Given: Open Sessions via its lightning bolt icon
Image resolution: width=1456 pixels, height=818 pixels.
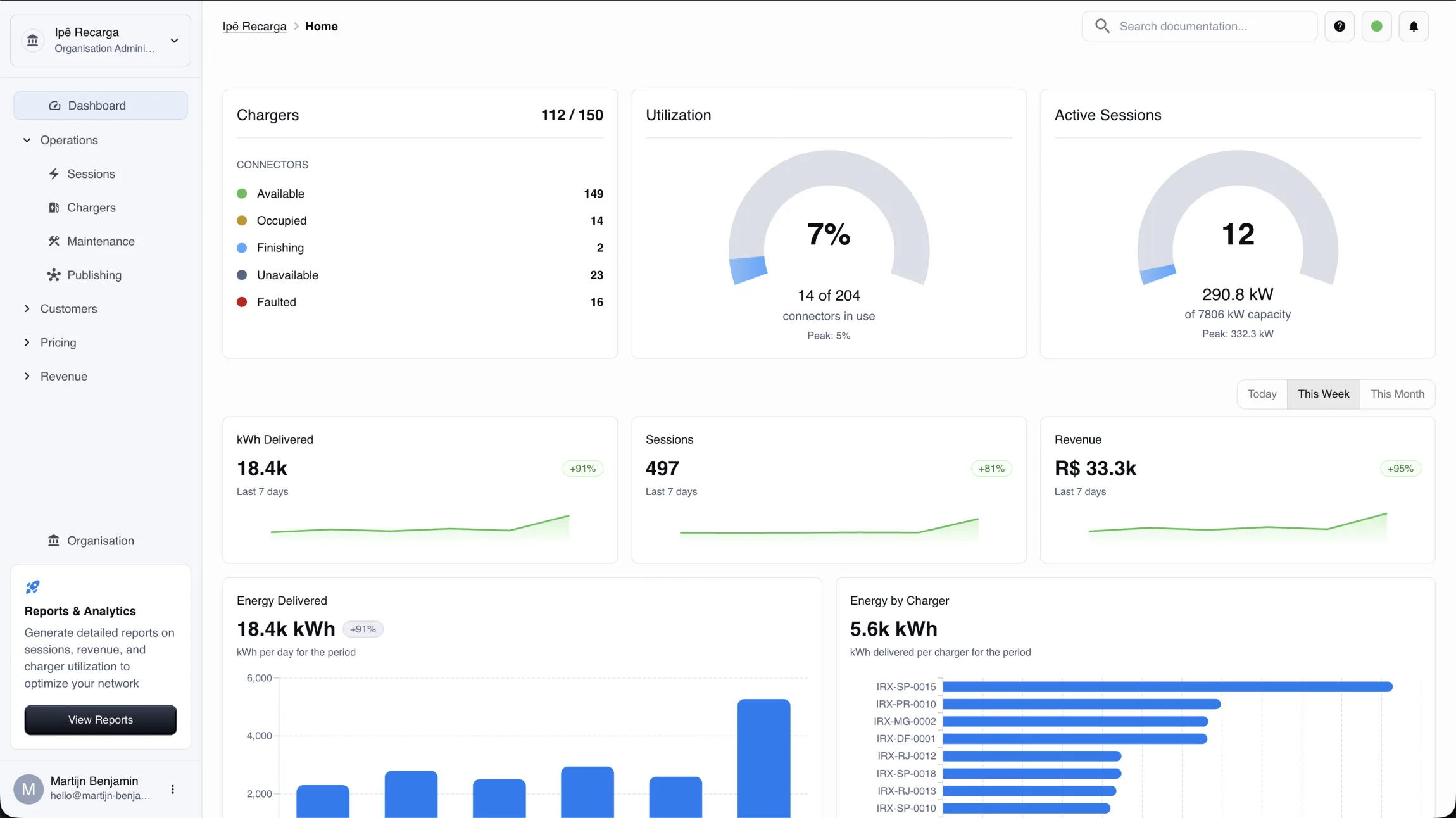Looking at the screenshot, I should [54, 173].
